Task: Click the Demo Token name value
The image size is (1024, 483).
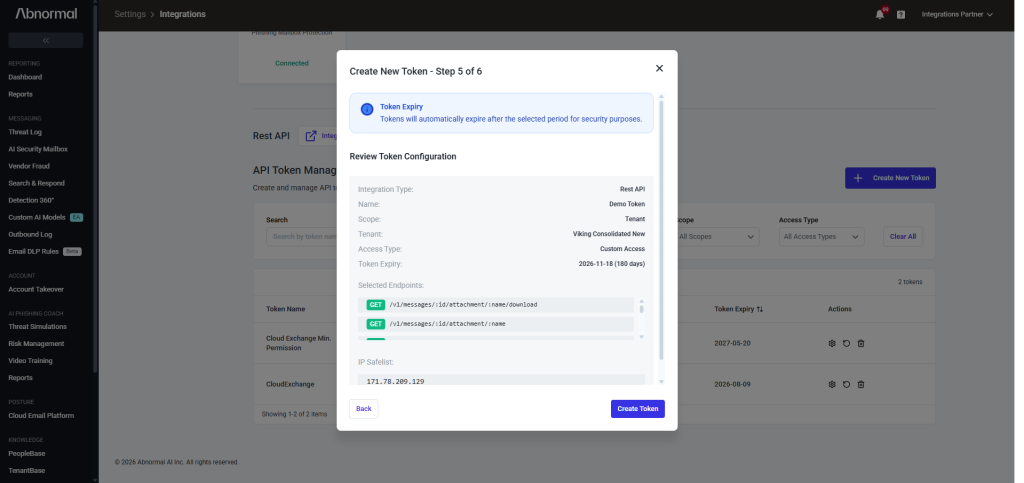Action: click(x=627, y=204)
